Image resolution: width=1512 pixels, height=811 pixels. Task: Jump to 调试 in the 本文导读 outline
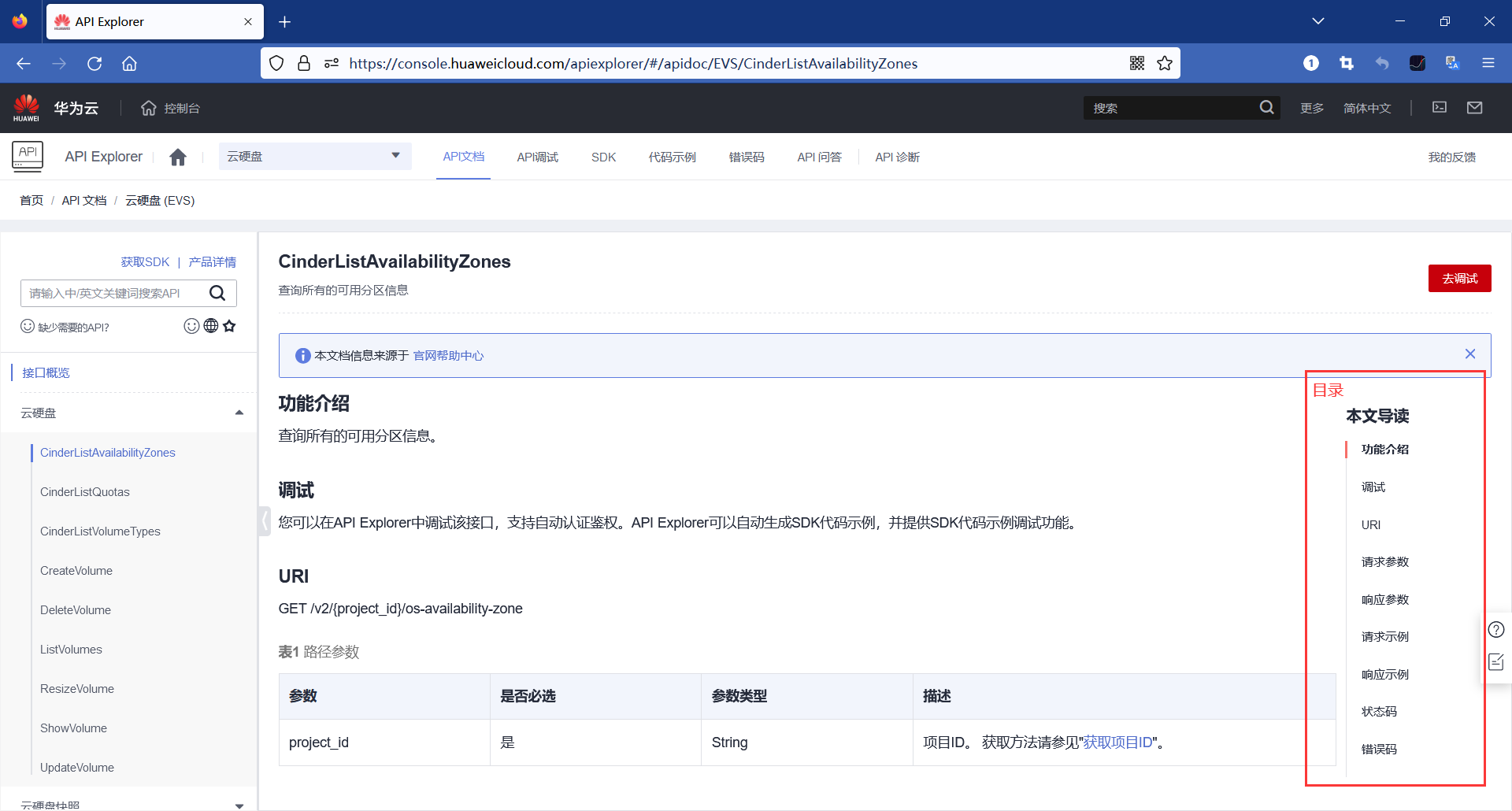pos(1373,487)
